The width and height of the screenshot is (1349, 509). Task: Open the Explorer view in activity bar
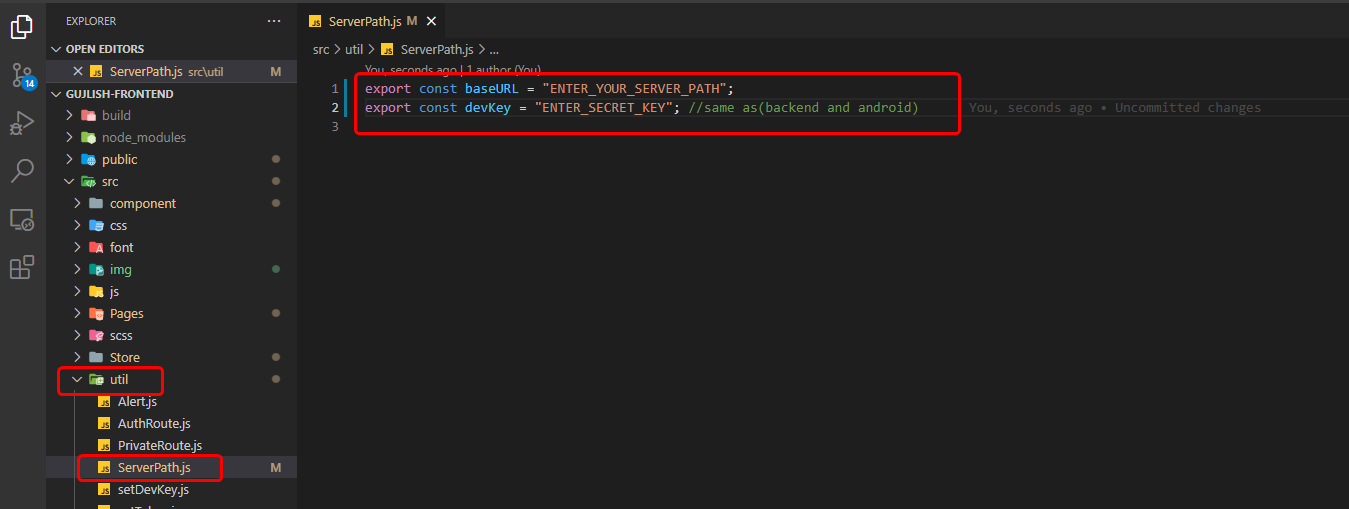click(22, 27)
